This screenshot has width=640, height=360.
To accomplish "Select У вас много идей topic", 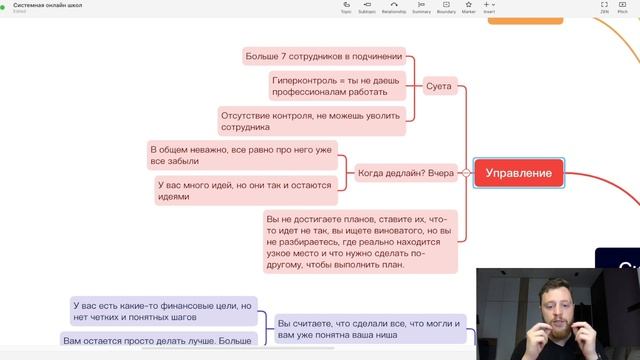I will [x=246, y=191].
